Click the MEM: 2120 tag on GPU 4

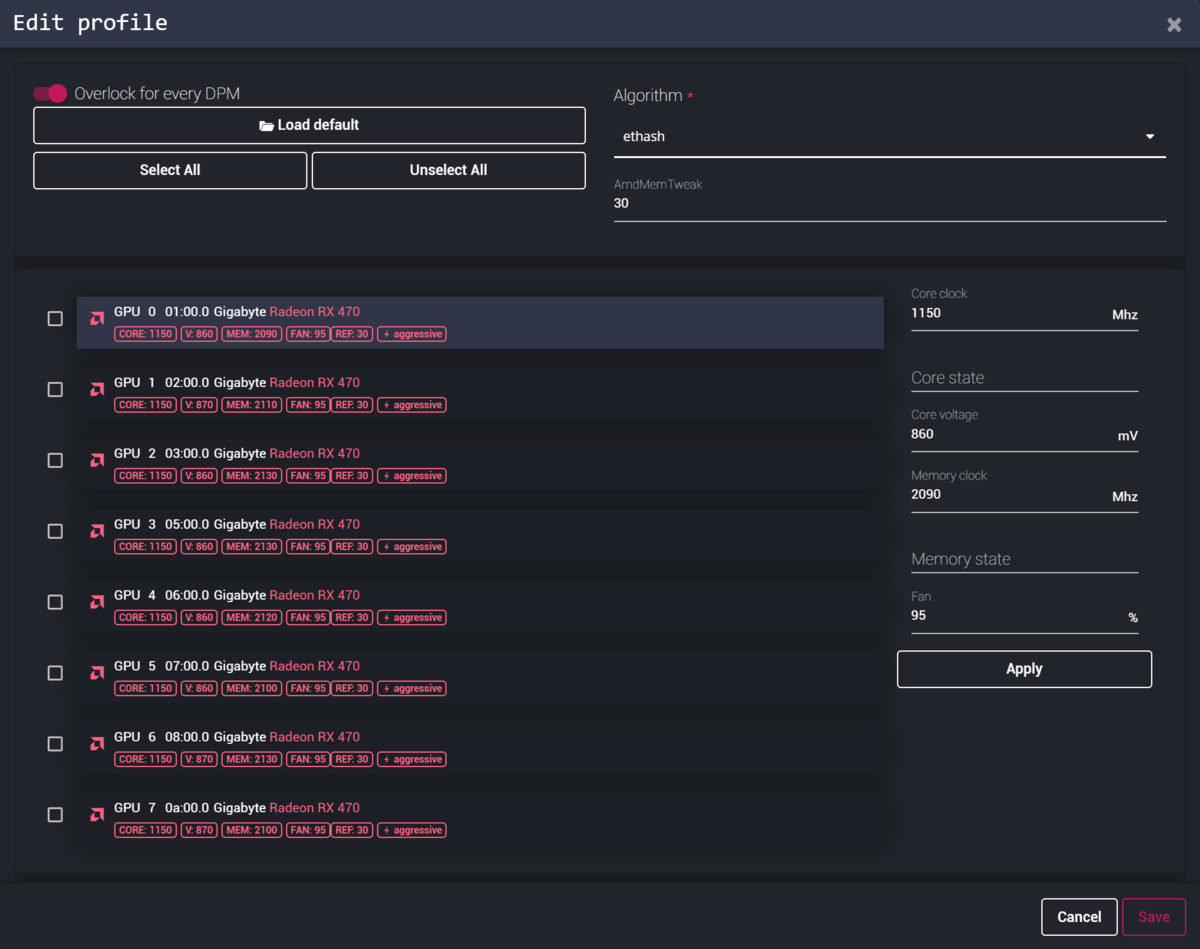pos(252,618)
